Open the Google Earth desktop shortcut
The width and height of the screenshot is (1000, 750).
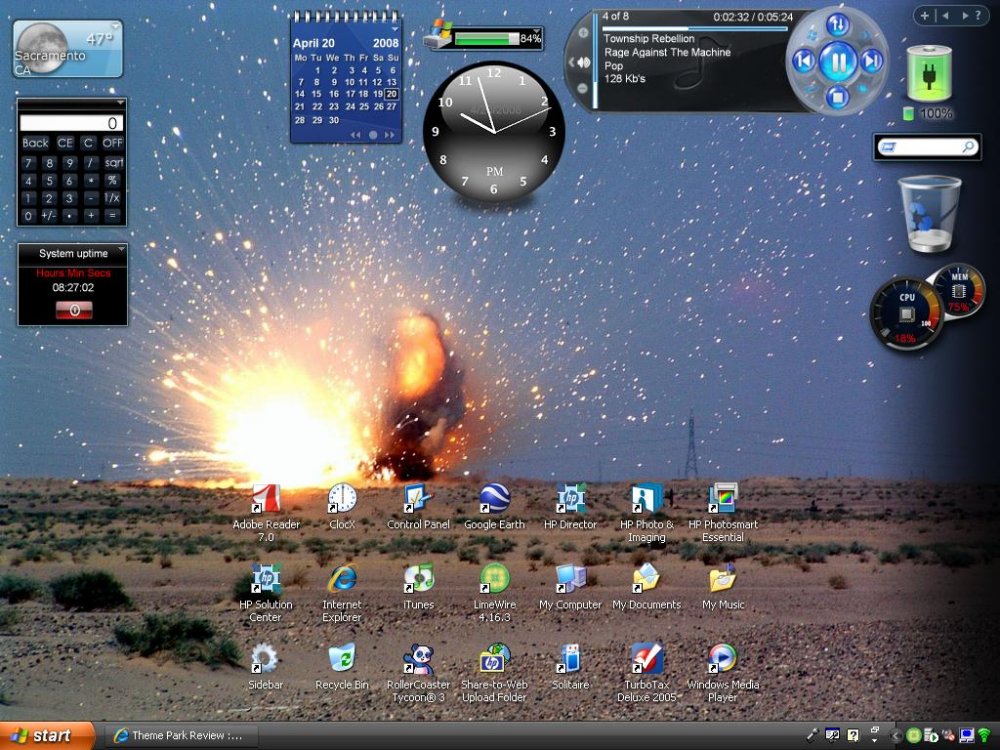[494, 498]
